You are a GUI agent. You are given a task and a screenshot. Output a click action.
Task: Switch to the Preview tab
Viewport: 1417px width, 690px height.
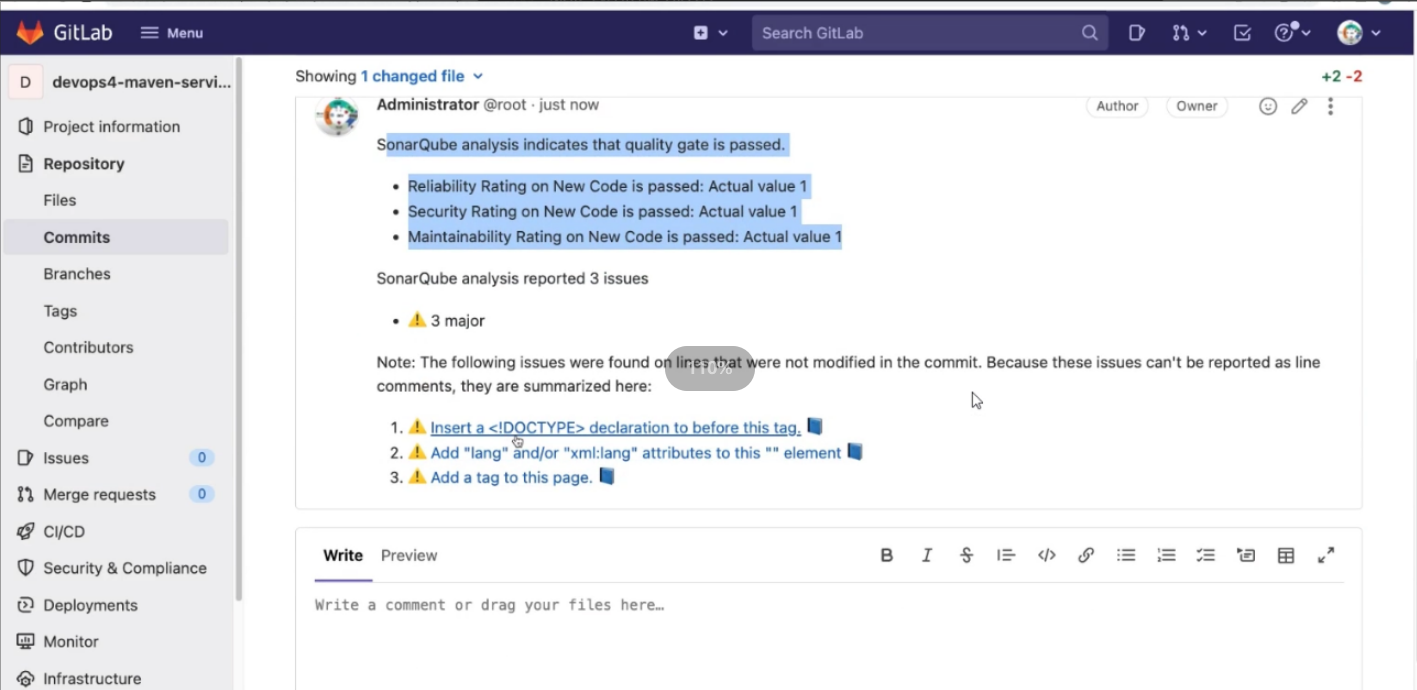(409, 555)
